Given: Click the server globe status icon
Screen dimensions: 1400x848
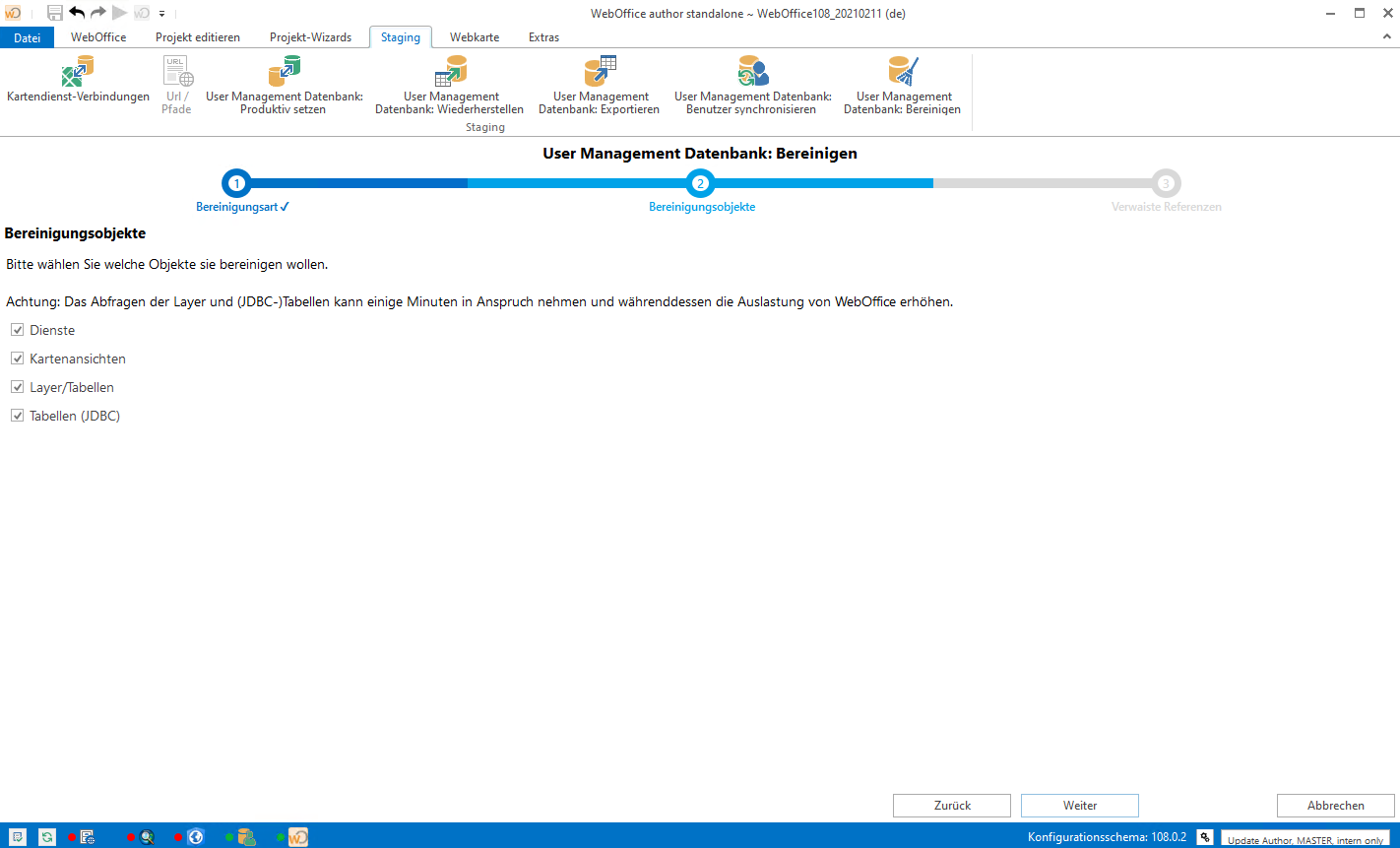Looking at the screenshot, I should tap(88, 837).
